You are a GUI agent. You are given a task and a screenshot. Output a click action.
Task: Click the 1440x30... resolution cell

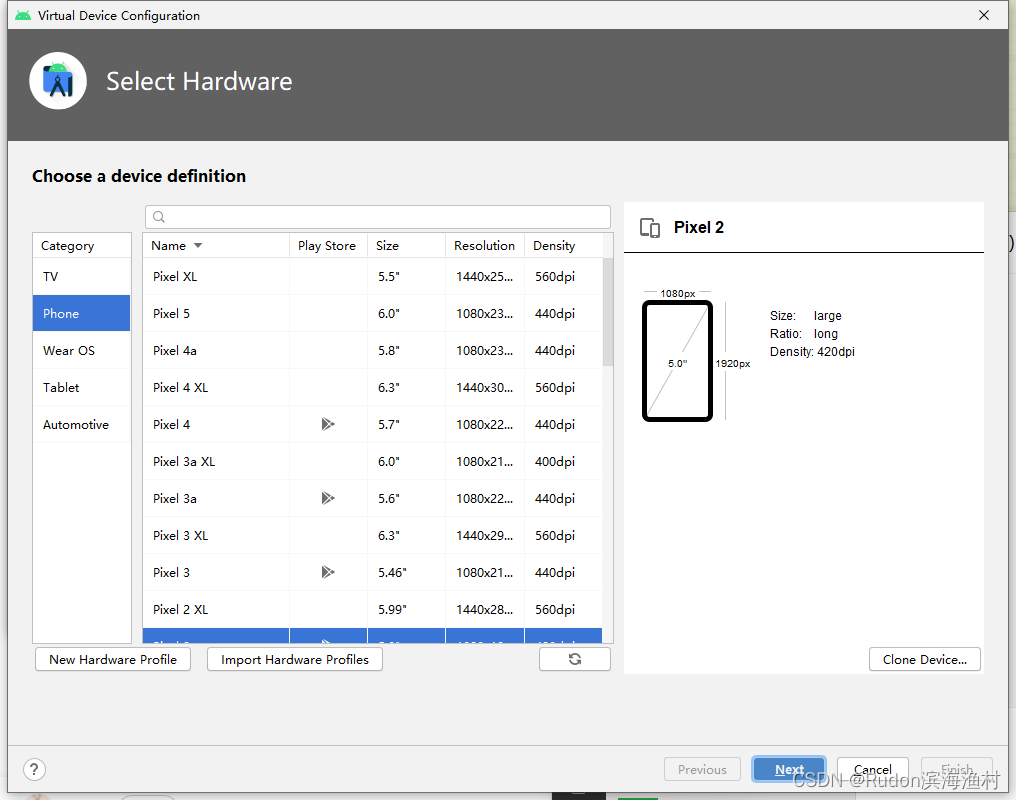[x=485, y=387]
